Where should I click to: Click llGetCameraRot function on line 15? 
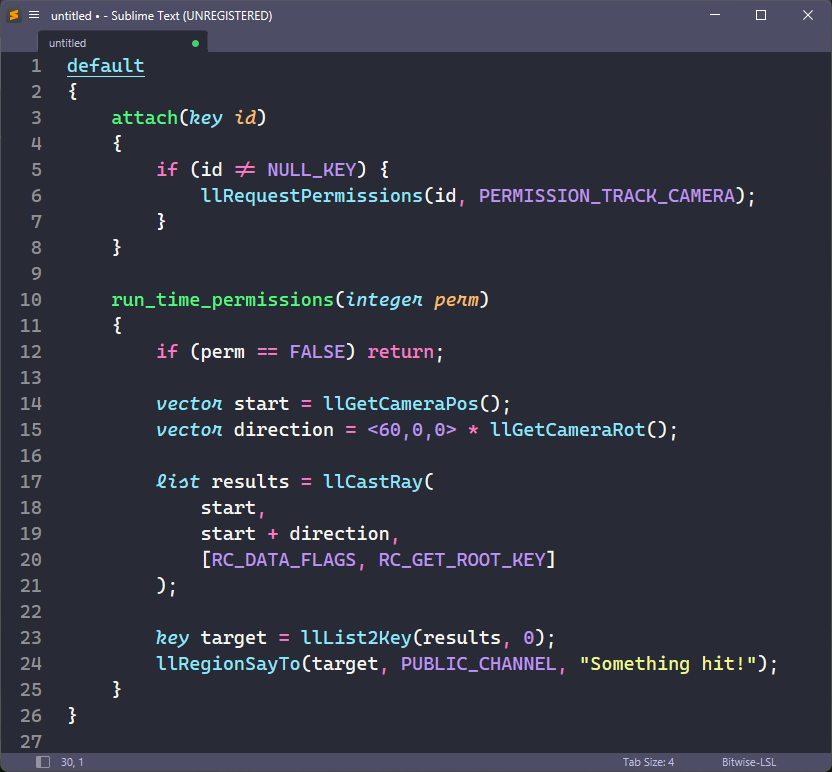[567, 430]
